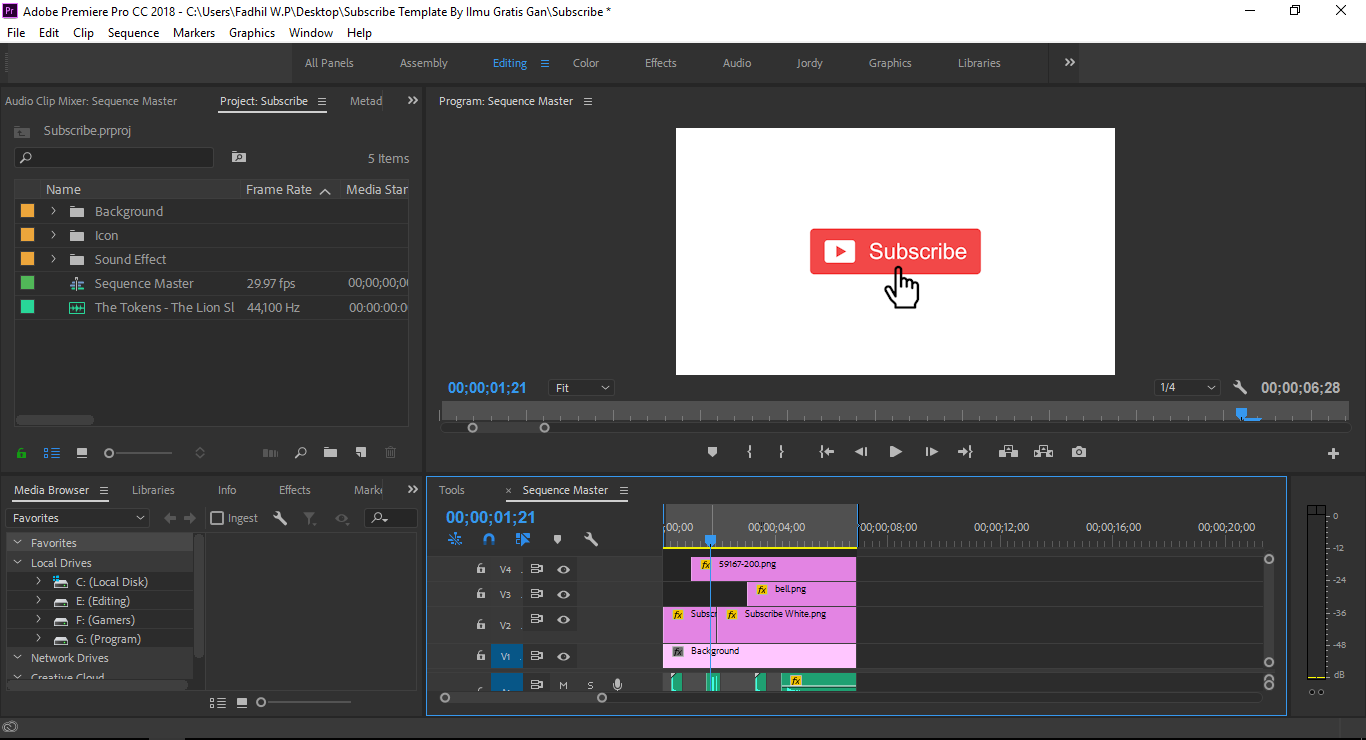
Task: Toggle the V4 track lock
Action: (x=481, y=569)
